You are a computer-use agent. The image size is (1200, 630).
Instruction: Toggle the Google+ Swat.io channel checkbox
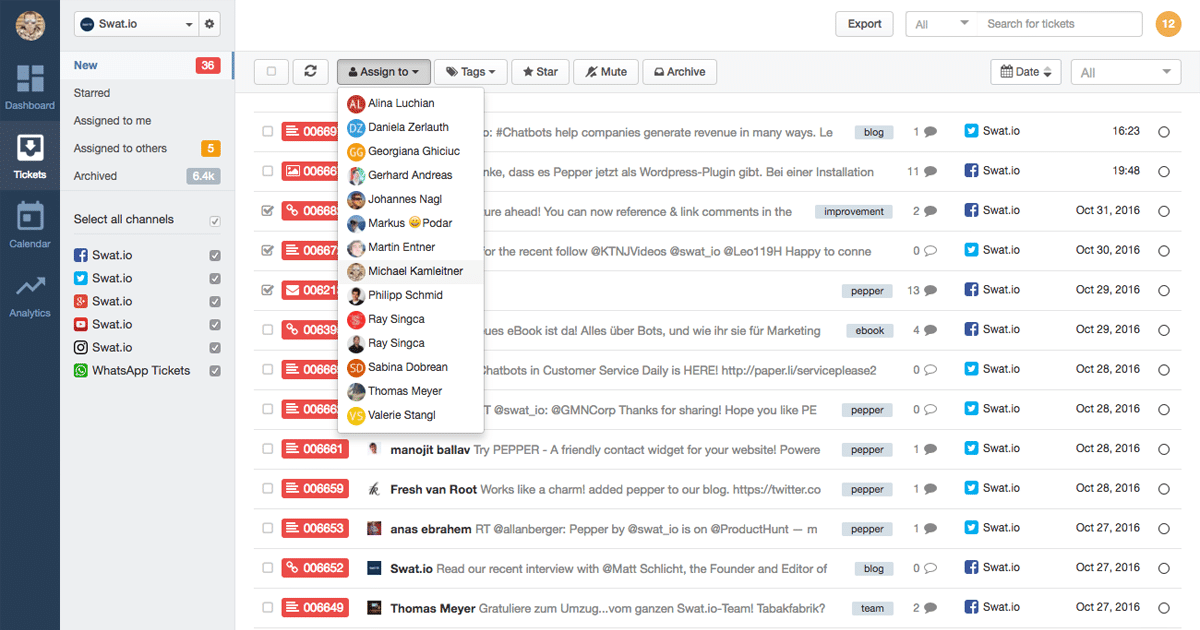pos(214,302)
